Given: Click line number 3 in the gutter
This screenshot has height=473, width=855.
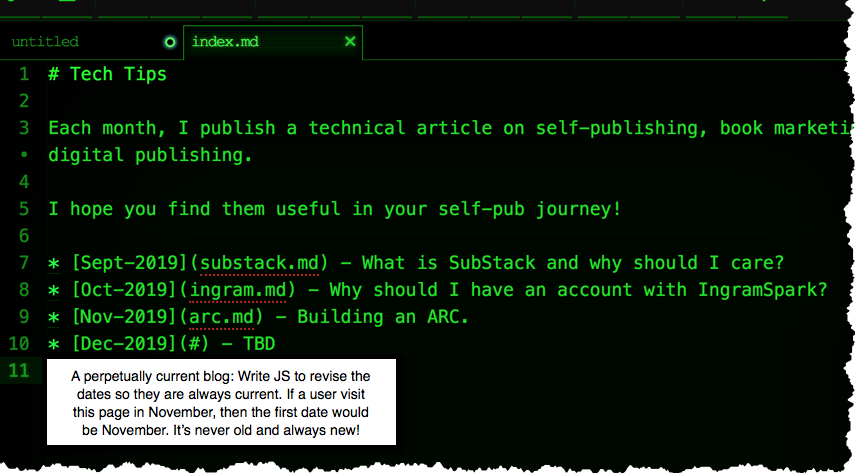Looking at the screenshot, I should coord(23,128).
